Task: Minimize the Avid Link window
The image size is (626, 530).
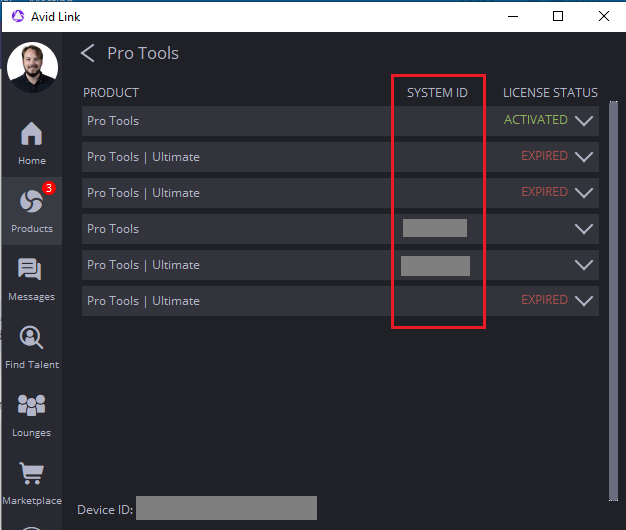Action: (x=513, y=16)
